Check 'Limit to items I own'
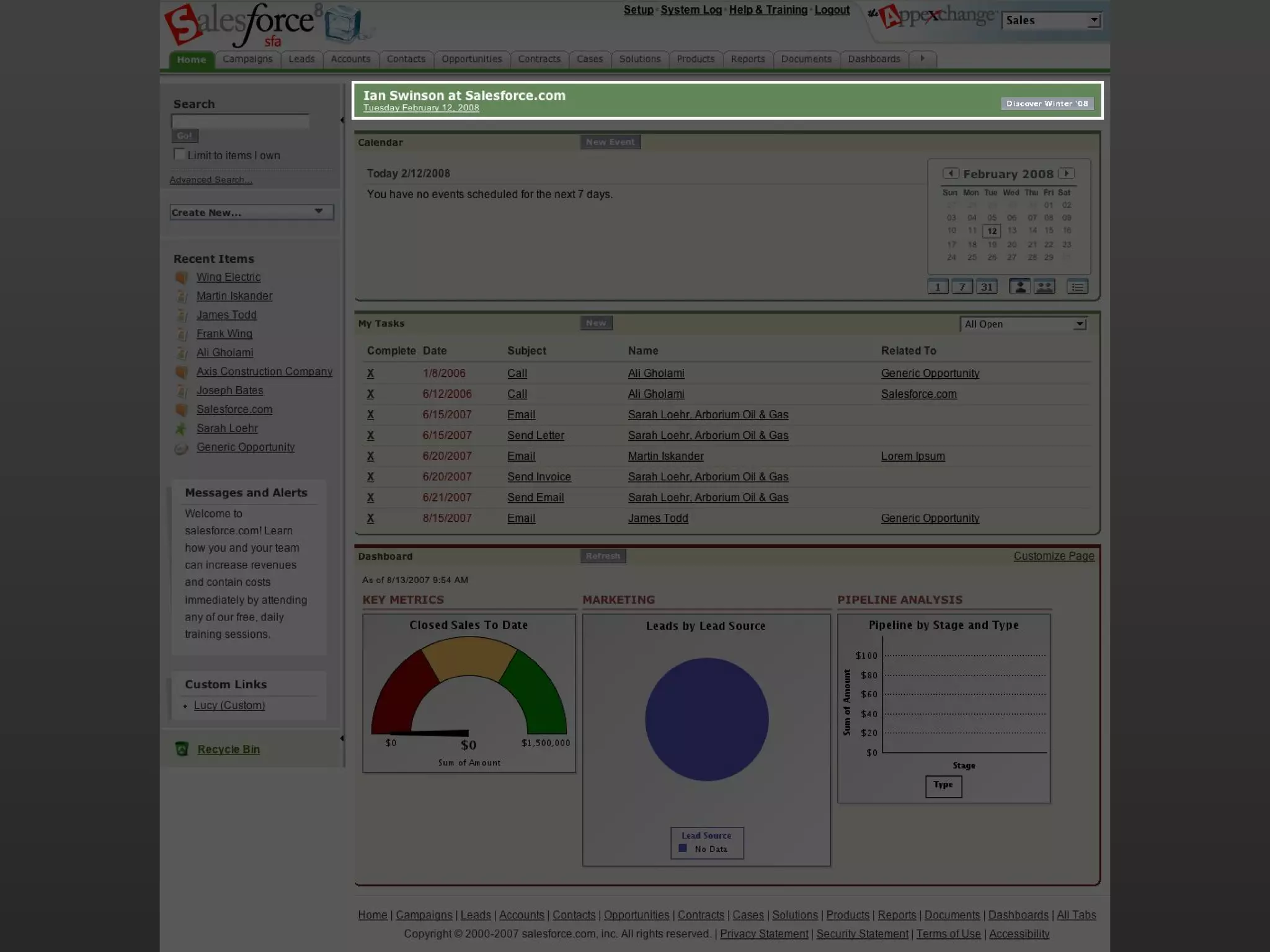The width and height of the screenshot is (1270, 952). tap(179, 154)
